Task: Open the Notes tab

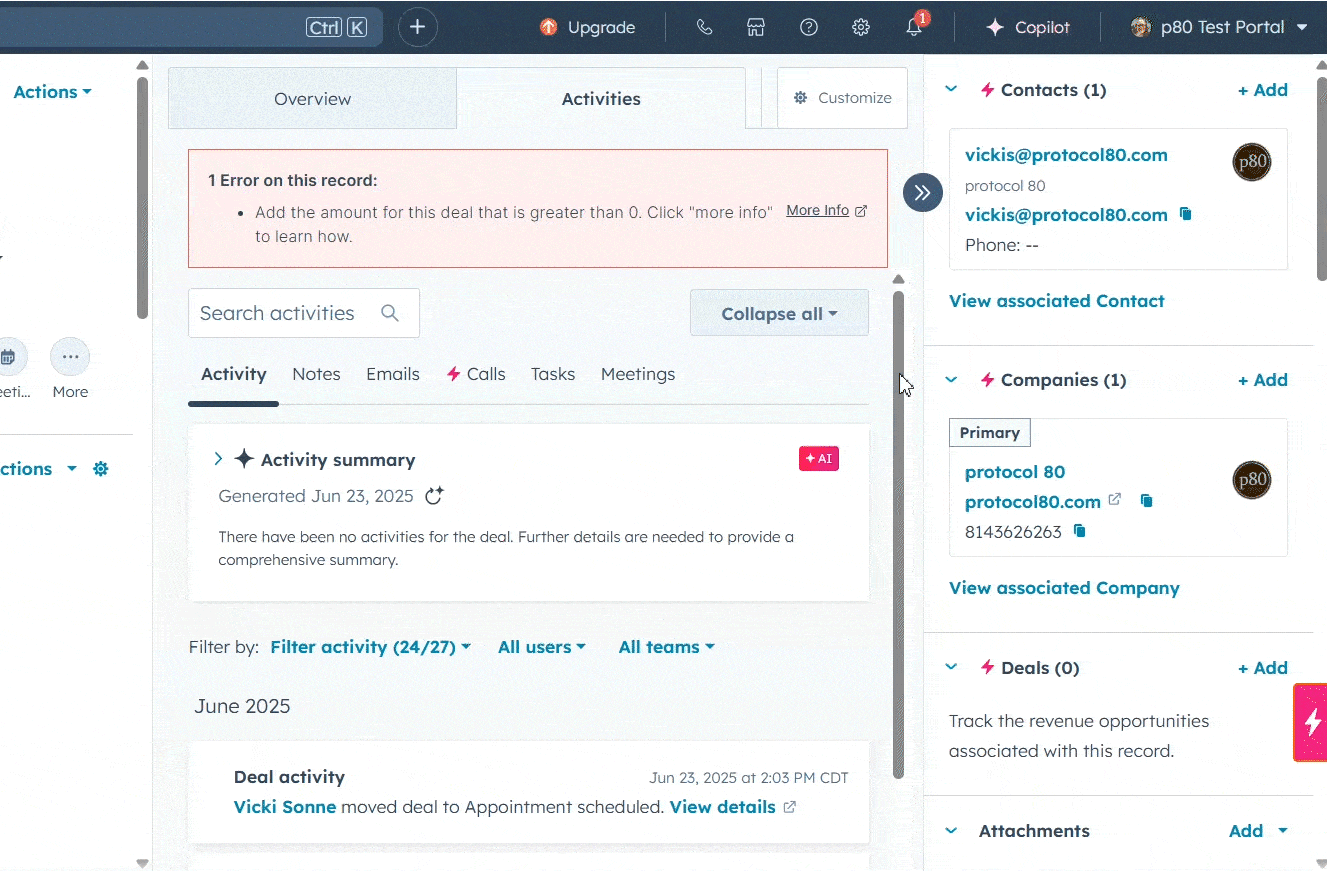Action: coord(316,373)
